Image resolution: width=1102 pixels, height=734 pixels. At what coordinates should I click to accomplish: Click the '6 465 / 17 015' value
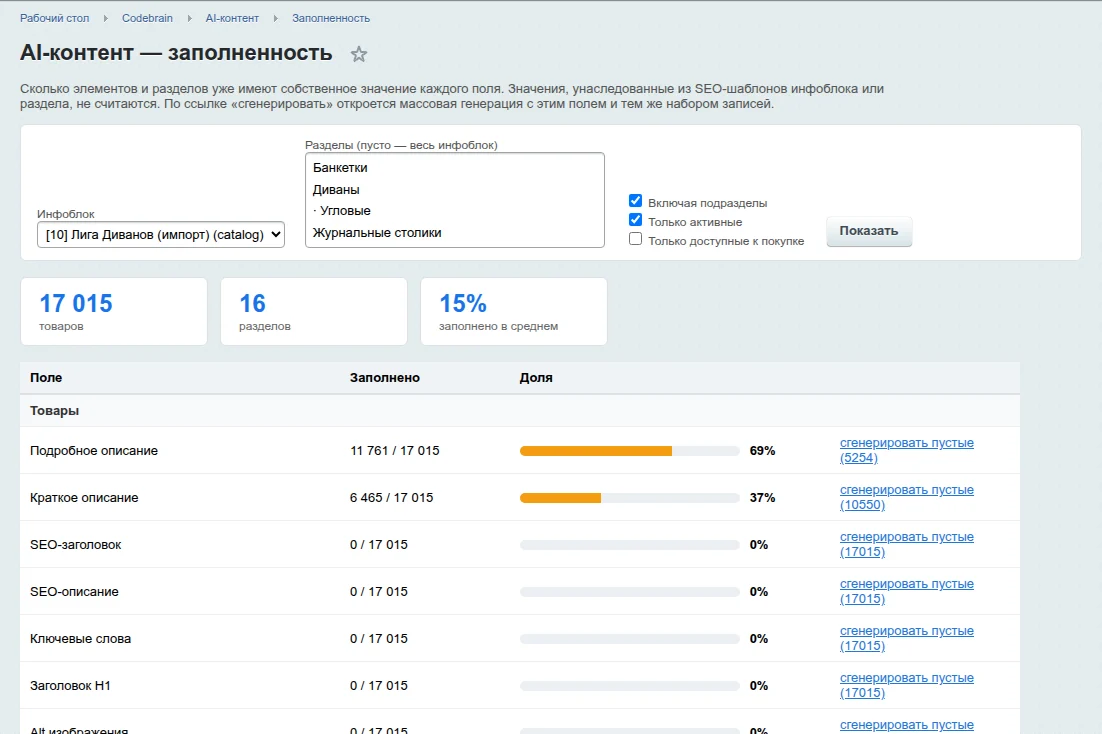(x=391, y=498)
